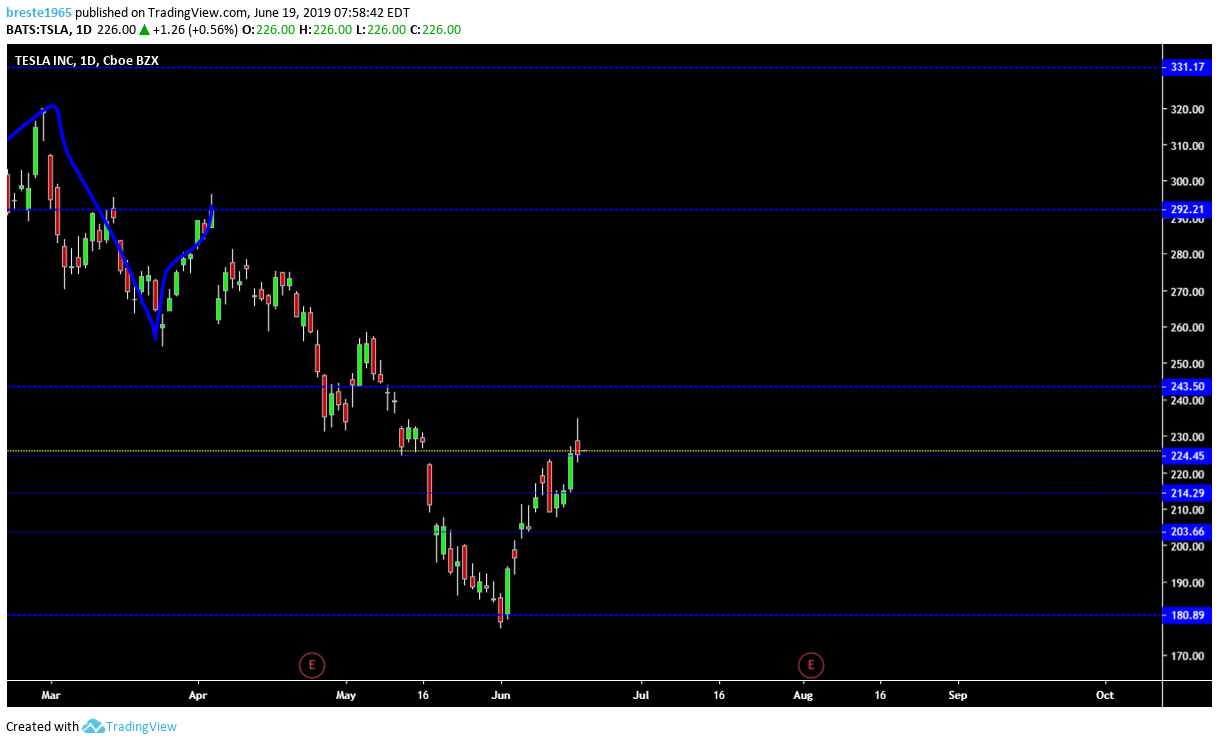Click the 170.00 tick on price axis
The width and height of the screenshot is (1219, 744).
pos(1188,656)
